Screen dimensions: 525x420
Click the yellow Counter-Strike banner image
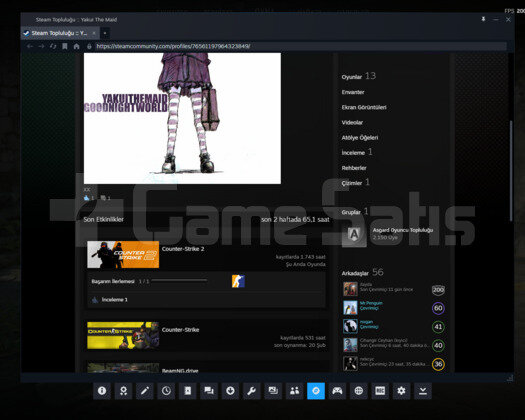(123, 335)
